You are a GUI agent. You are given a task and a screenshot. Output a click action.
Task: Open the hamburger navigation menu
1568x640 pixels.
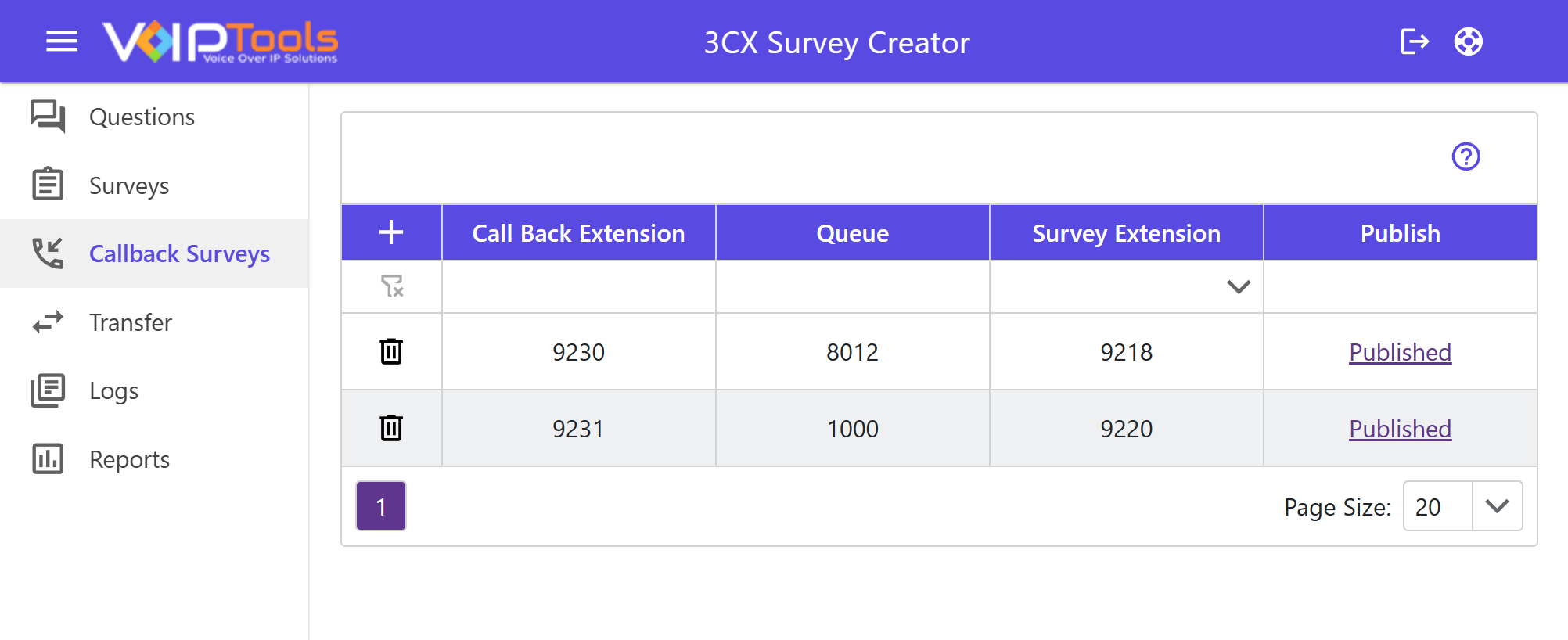pos(62,41)
